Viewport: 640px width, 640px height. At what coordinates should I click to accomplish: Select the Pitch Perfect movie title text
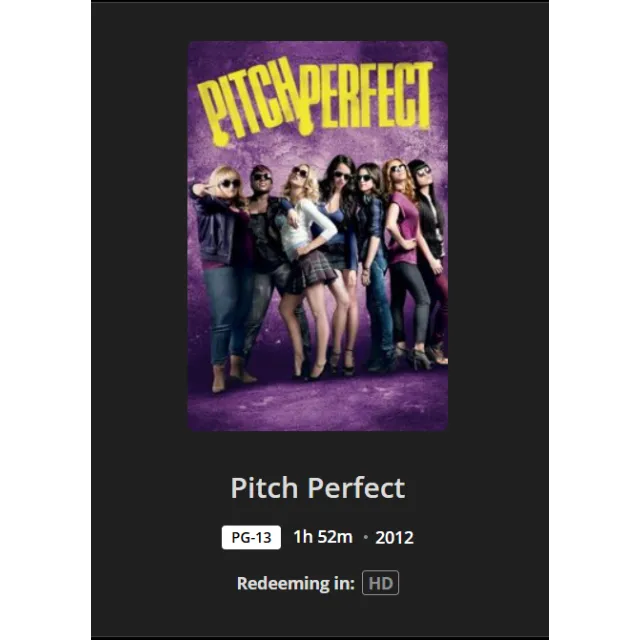click(x=318, y=487)
